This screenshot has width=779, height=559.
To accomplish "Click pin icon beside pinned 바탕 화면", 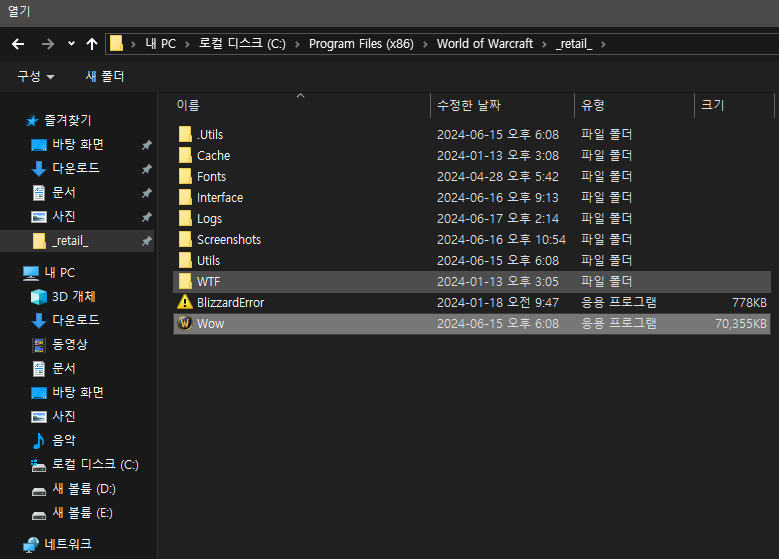I will pyautogui.click(x=147, y=145).
